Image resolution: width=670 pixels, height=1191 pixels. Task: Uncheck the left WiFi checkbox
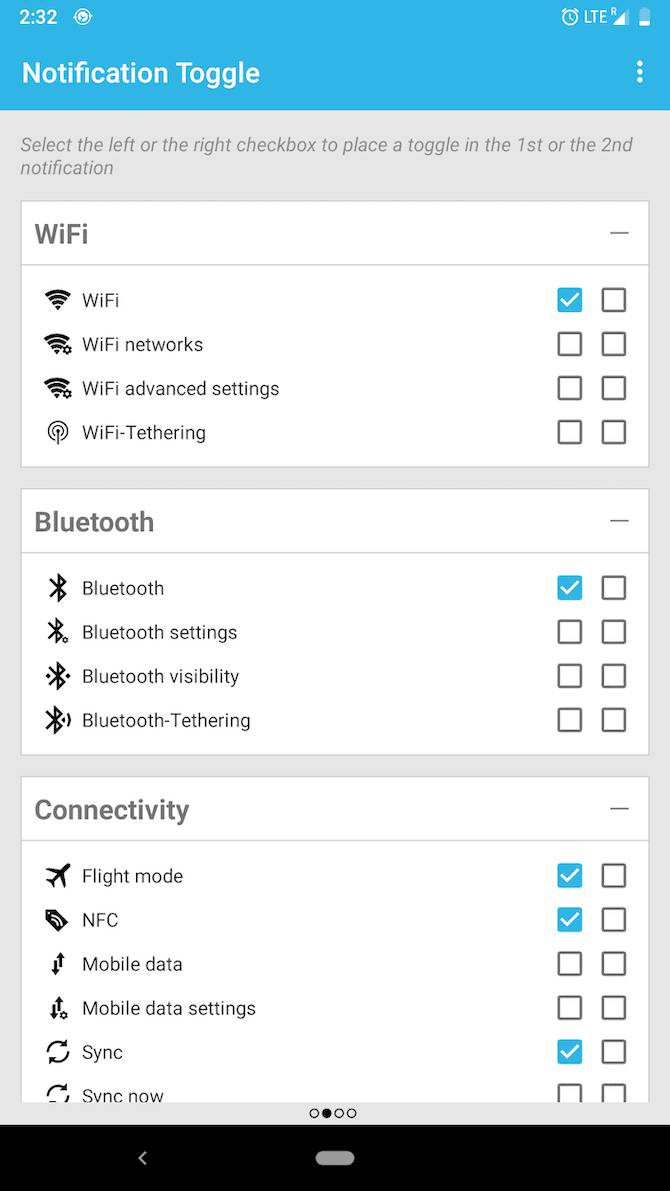click(x=569, y=300)
